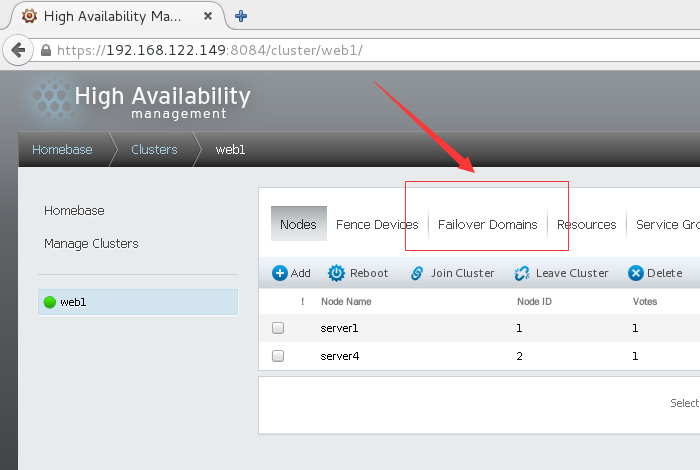Image resolution: width=700 pixels, height=470 pixels.
Task: Click the Reboot power icon
Action: (x=337, y=273)
